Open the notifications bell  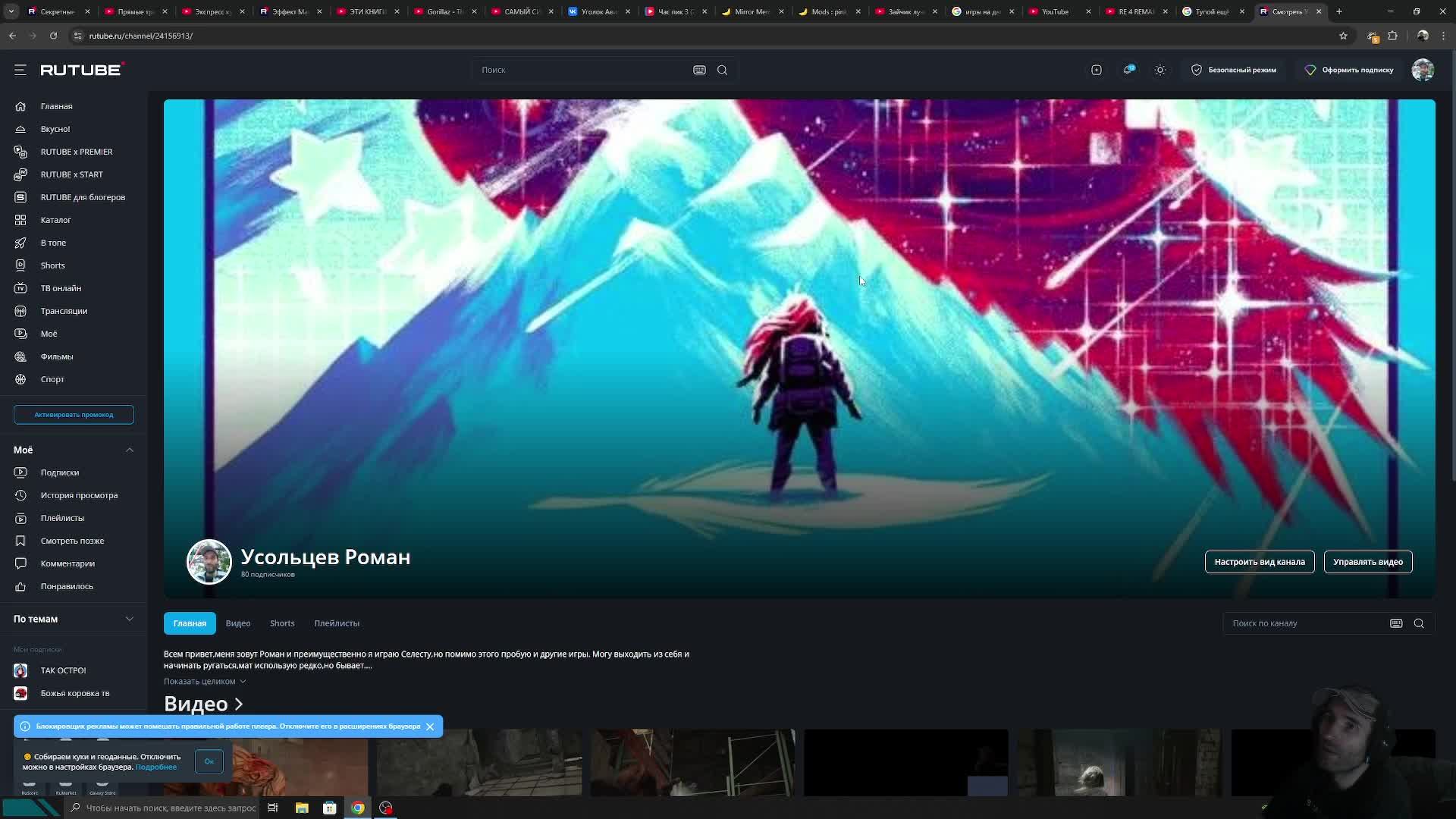coord(1128,70)
